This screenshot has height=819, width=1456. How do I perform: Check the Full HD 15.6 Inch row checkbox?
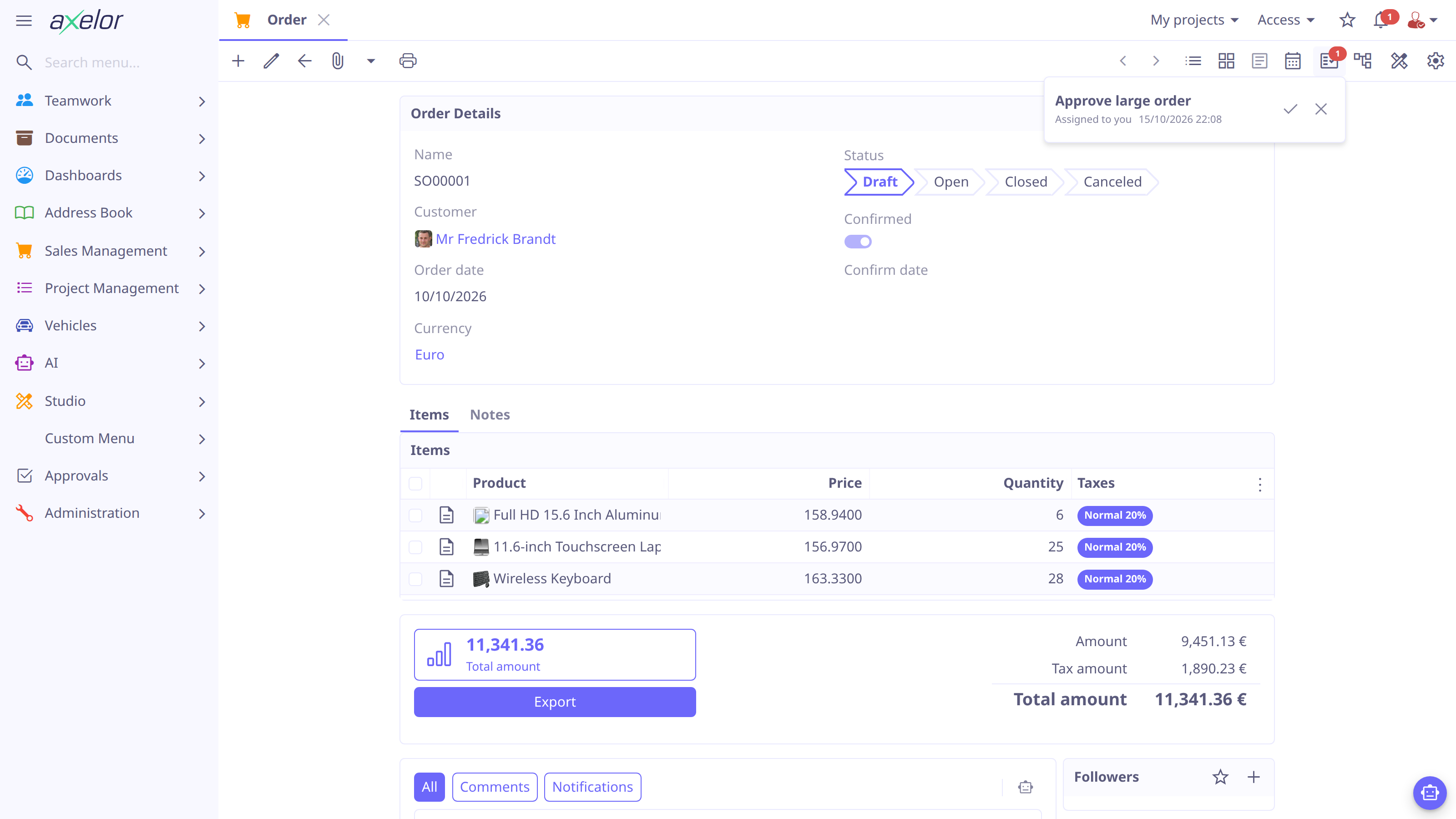[415, 516]
